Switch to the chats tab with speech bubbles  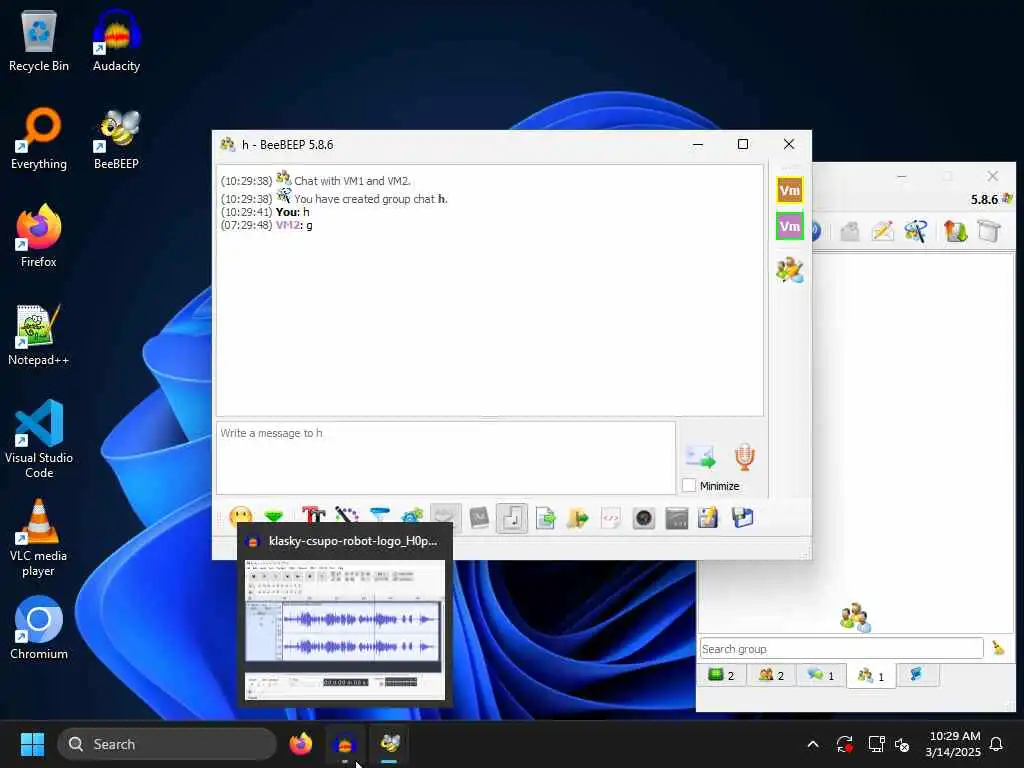click(x=821, y=675)
